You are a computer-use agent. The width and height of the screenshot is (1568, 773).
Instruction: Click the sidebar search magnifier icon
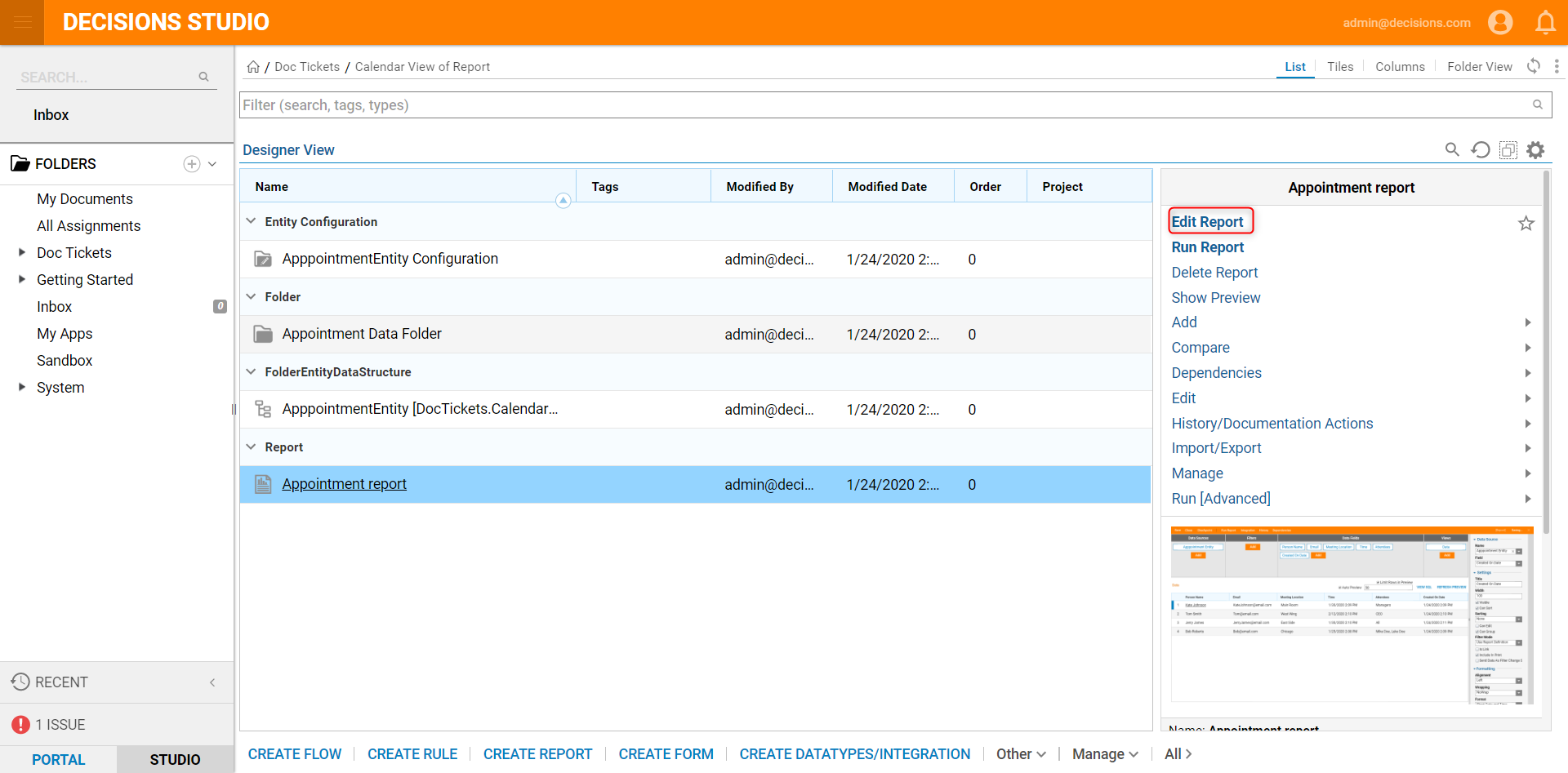[203, 77]
